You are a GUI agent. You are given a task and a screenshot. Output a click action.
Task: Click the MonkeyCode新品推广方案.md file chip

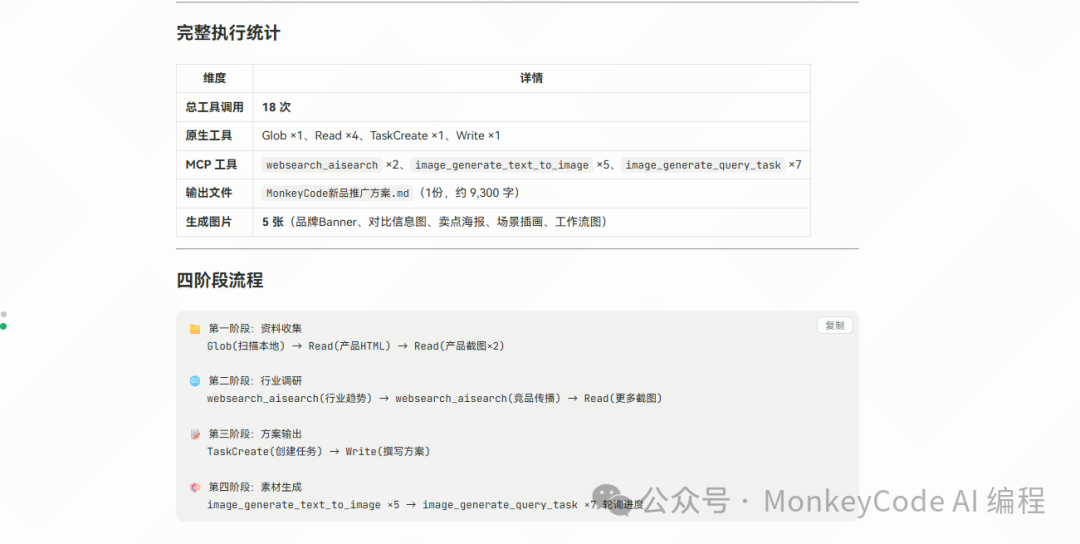click(338, 193)
